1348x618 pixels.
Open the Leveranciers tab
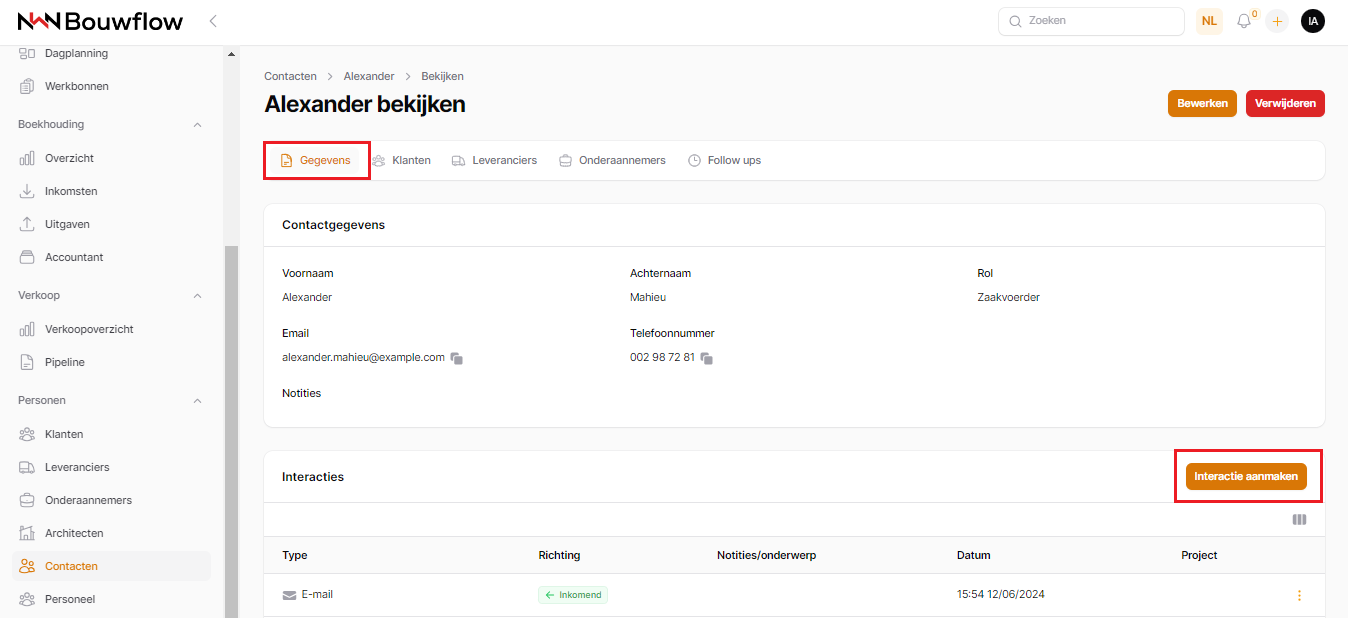[495, 160]
